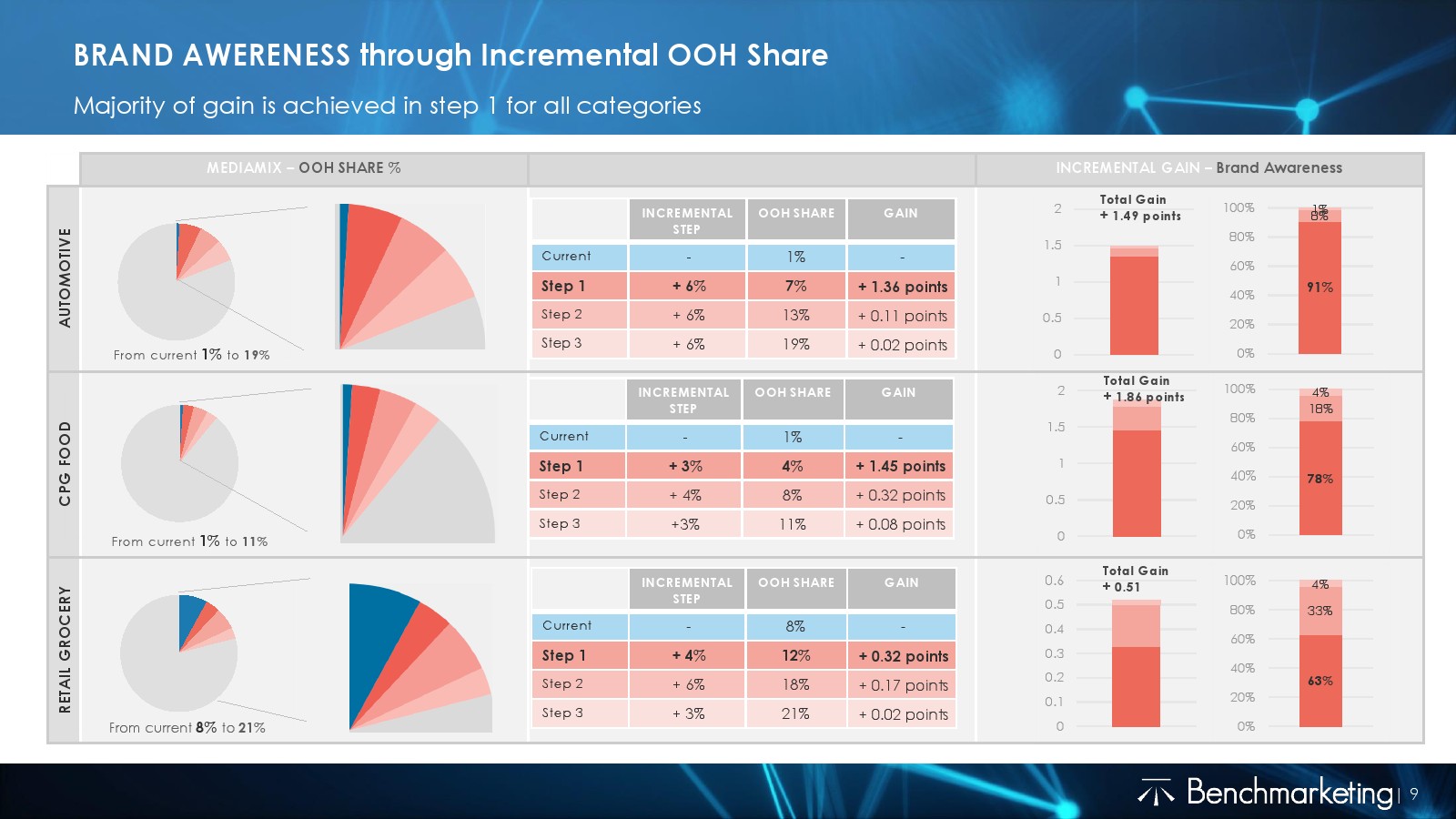Select CPG Food Step 1 gain '+ 1.45 points'
The height and width of the screenshot is (819, 1456).
pos(900,466)
